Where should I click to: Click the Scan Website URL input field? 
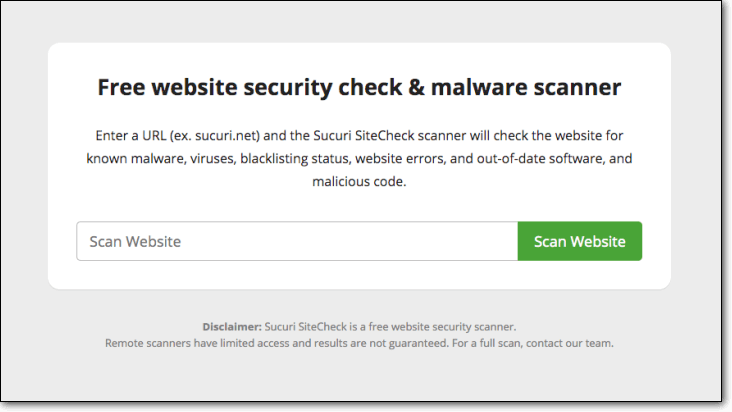pos(297,241)
